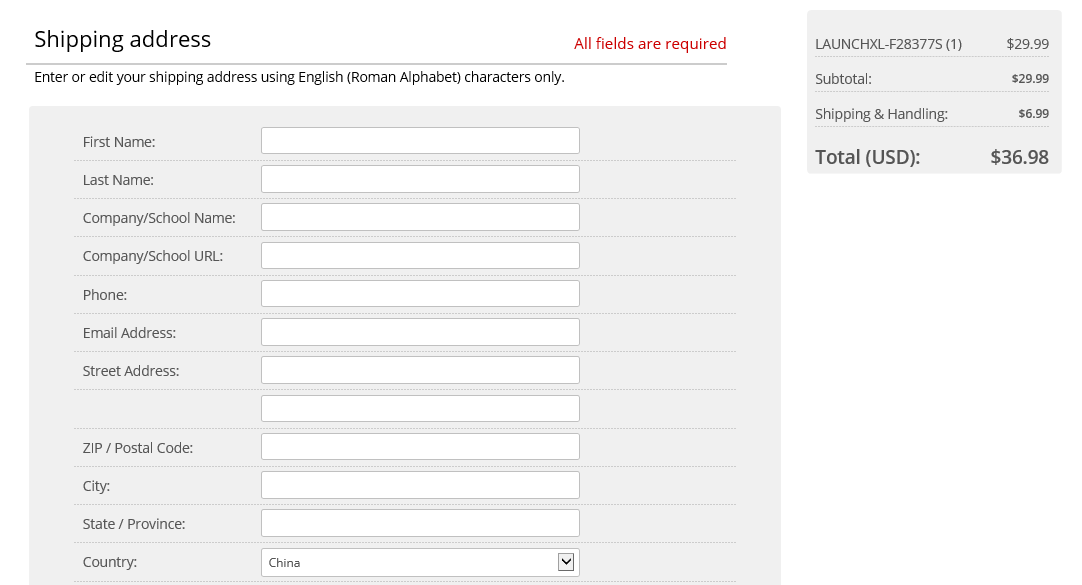This screenshot has width=1082, height=585.
Task: Select the State / Province text box
Action: click(x=420, y=523)
